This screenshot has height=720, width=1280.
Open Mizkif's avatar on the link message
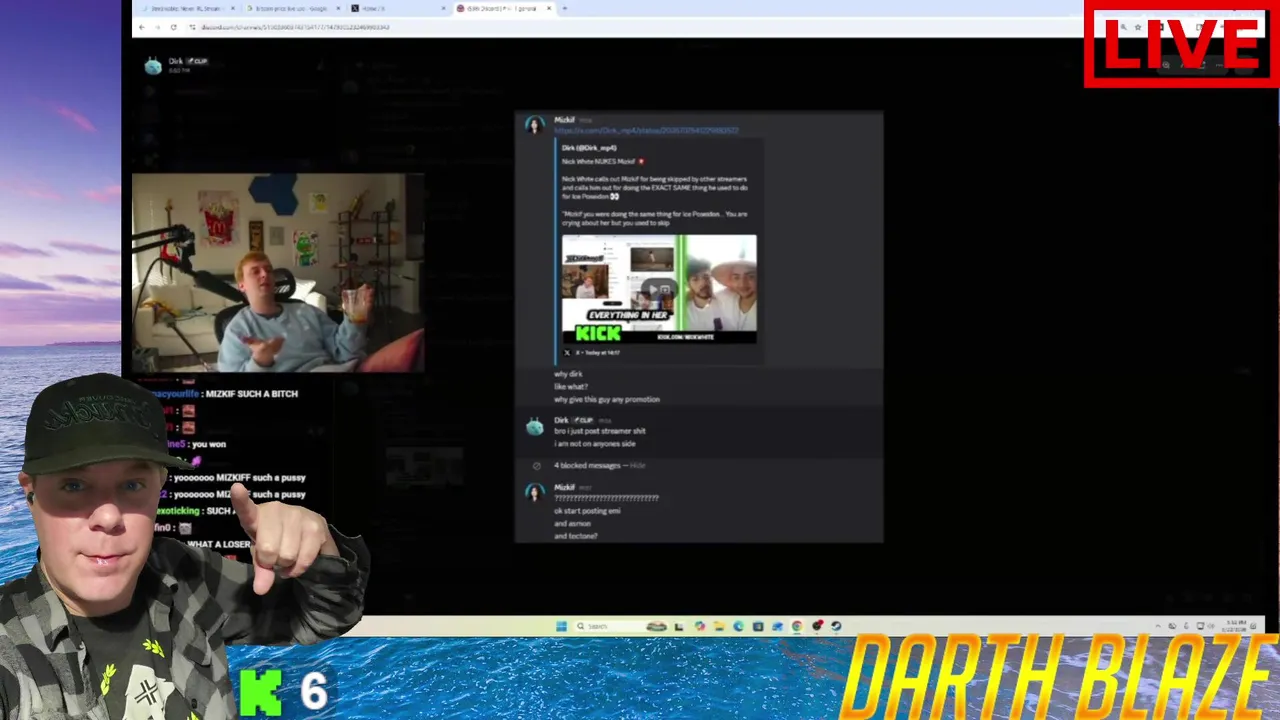click(535, 125)
